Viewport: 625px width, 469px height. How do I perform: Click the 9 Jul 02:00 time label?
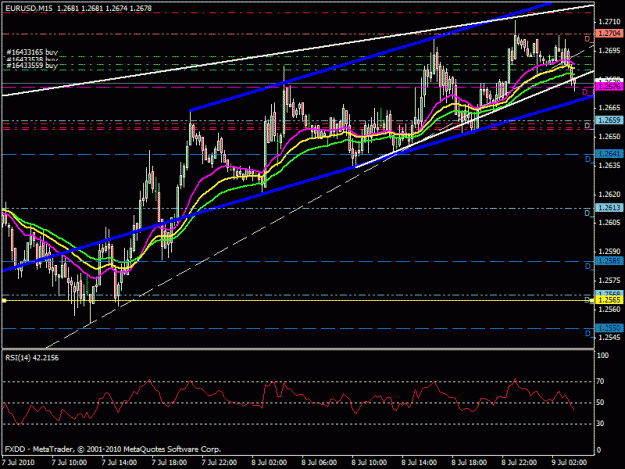pyautogui.click(x=569, y=463)
